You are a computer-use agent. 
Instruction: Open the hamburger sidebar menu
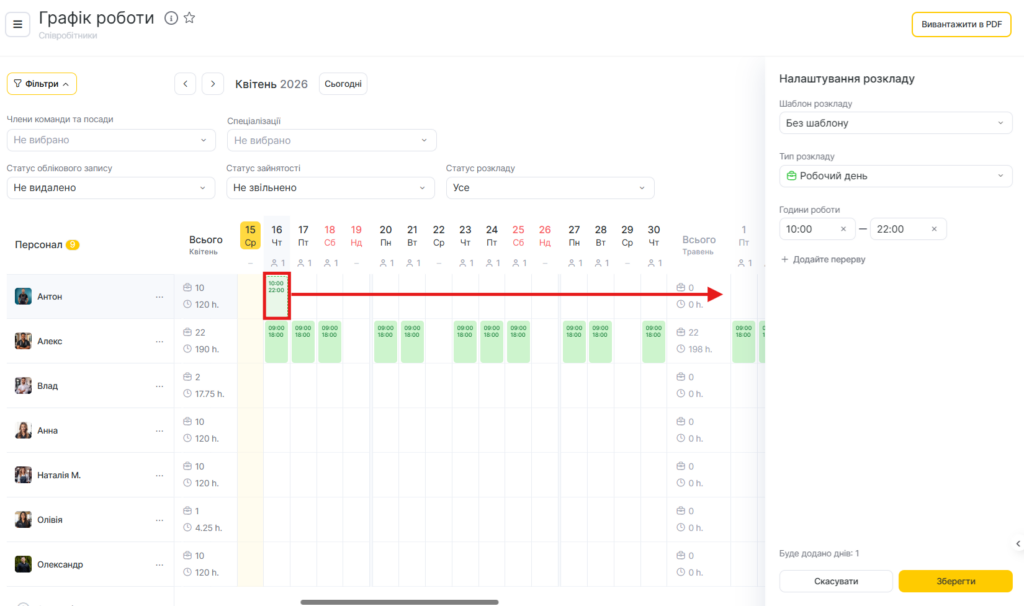[x=17, y=24]
